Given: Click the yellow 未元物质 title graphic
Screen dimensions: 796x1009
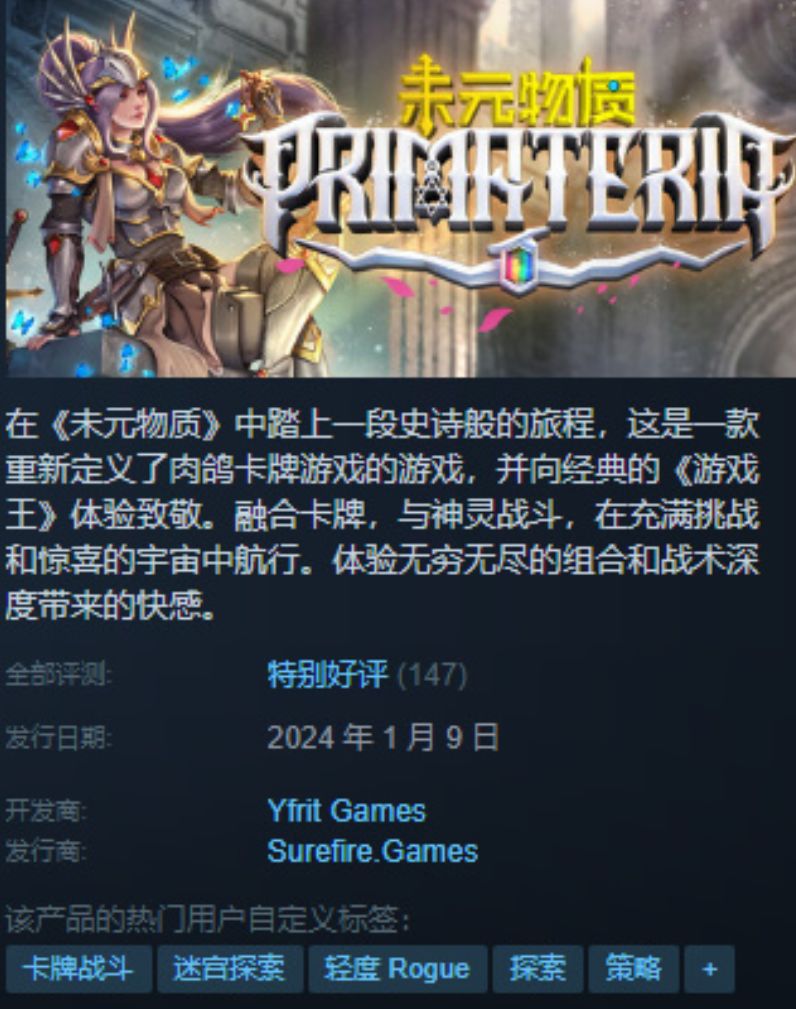Looking at the screenshot, I should point(517,94).
